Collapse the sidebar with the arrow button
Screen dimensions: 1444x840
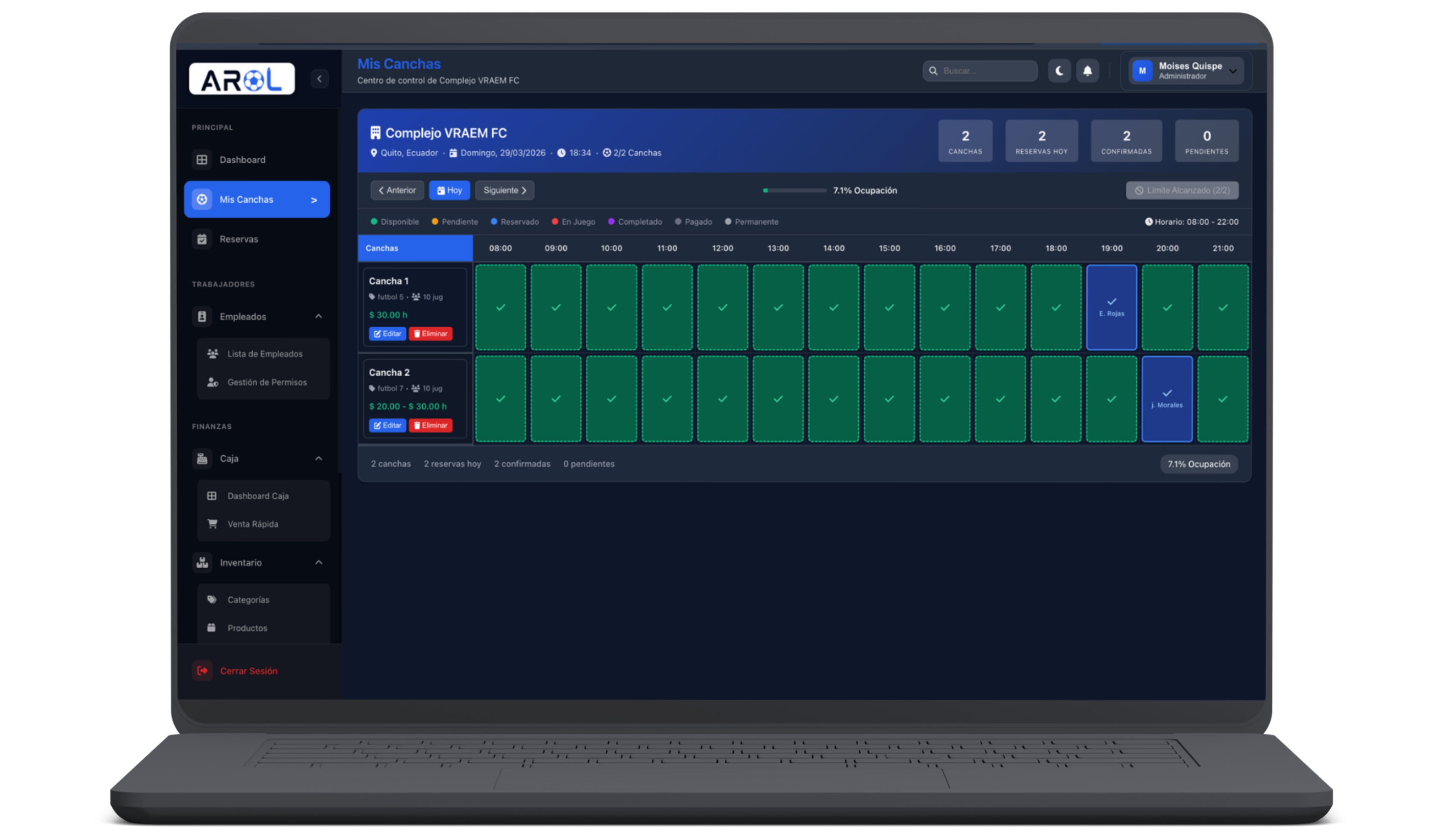pos(319,79)
